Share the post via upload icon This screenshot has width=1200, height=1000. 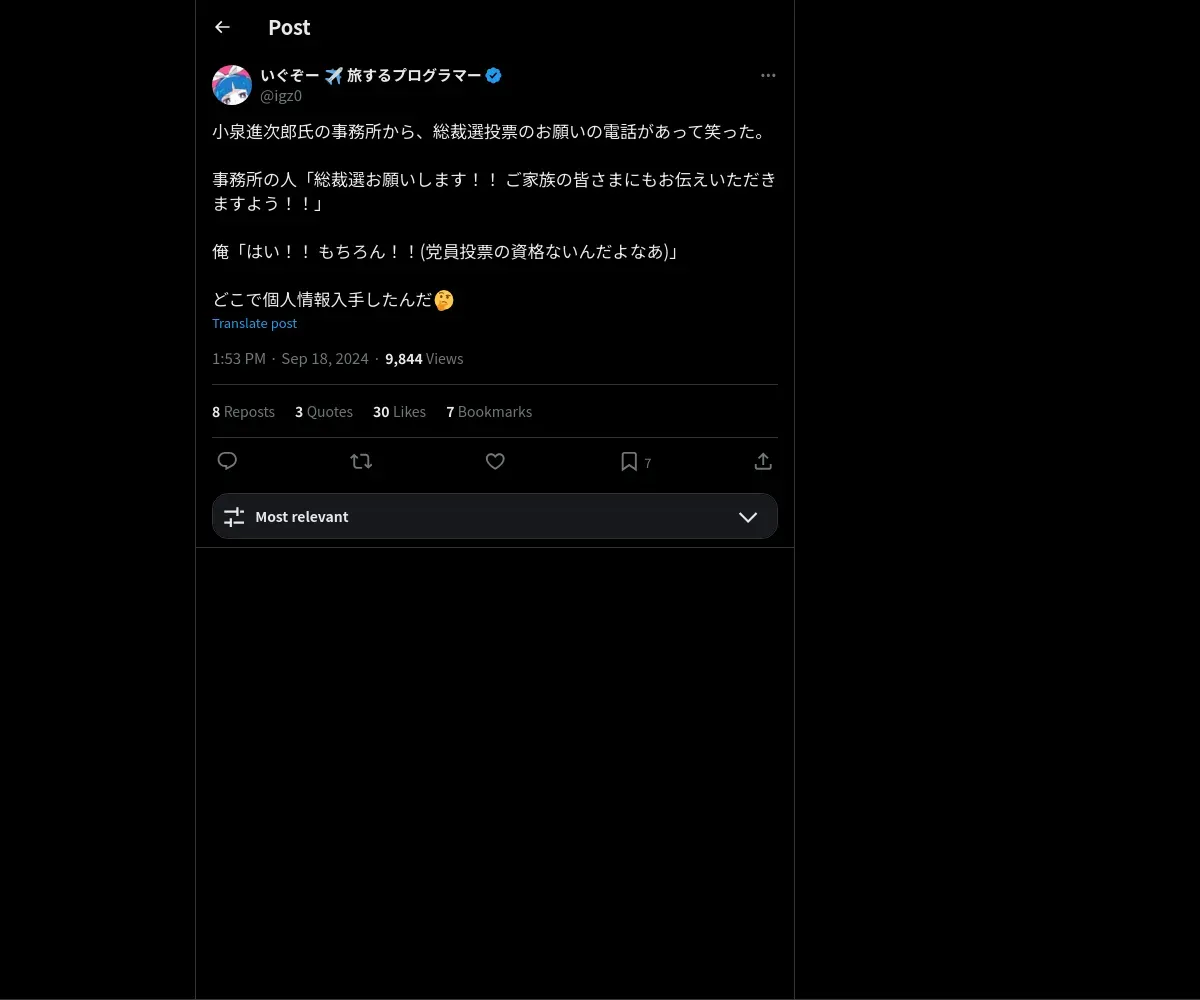[763, 461]
